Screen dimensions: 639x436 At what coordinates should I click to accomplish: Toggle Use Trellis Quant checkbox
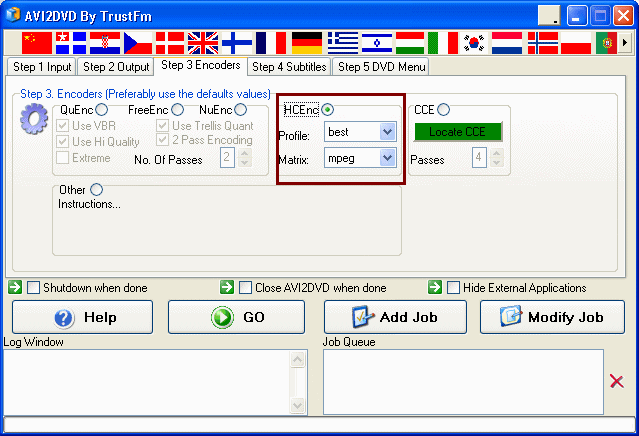(x=162, y=126)
